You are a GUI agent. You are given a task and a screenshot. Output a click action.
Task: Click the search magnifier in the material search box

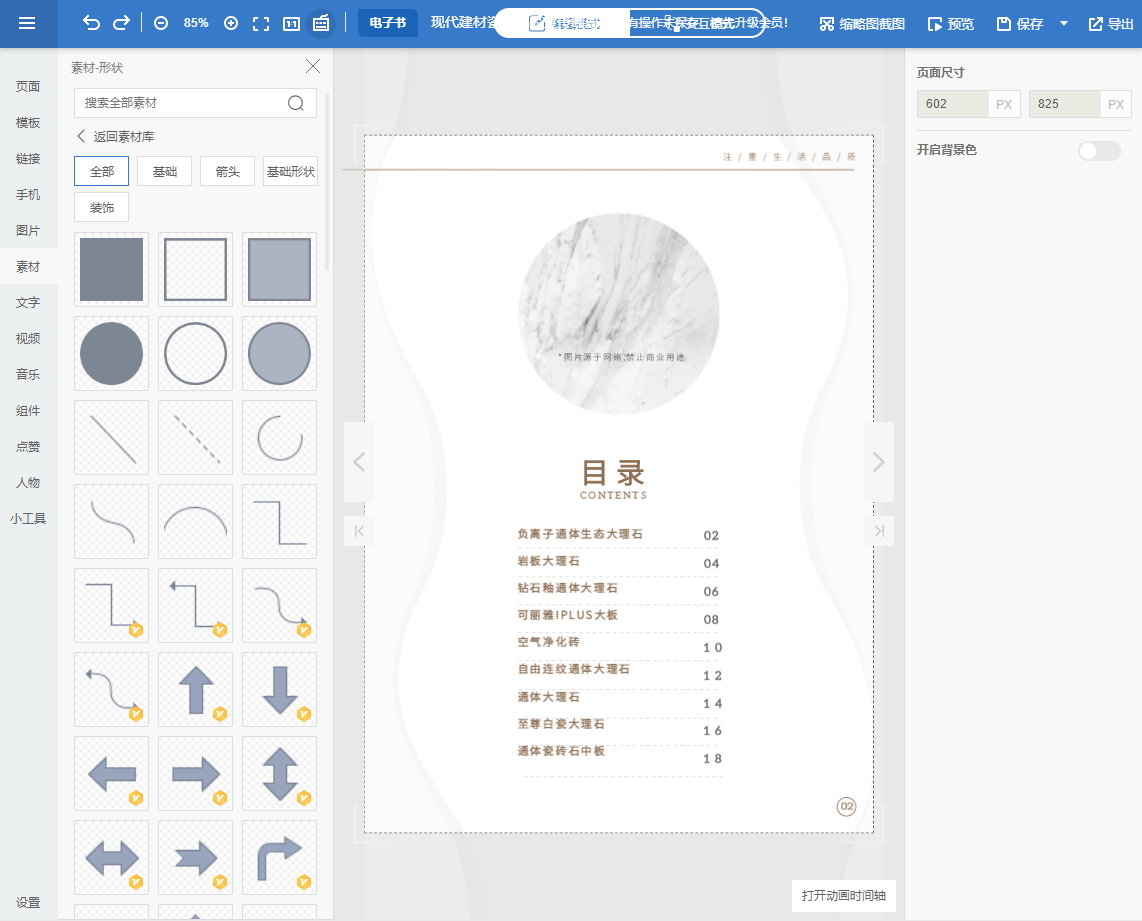(x=295, y=103)
